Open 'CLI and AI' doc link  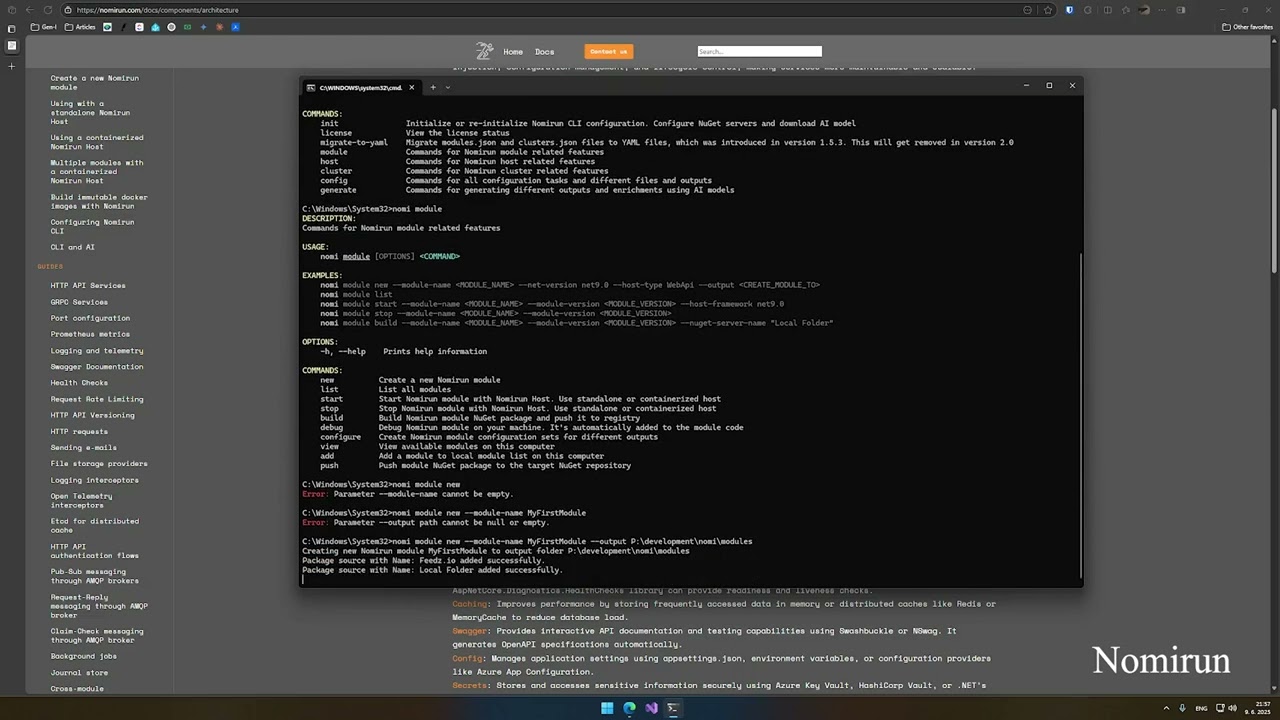73,247
